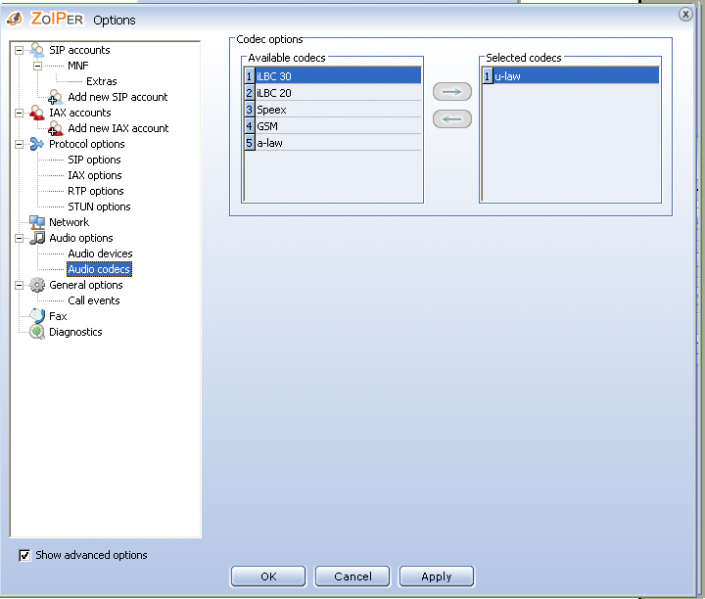The height and width of the screenshot is (599, 705).
Task: Open the Diagnostics label in tree
Action: click(x=76, y=332)
